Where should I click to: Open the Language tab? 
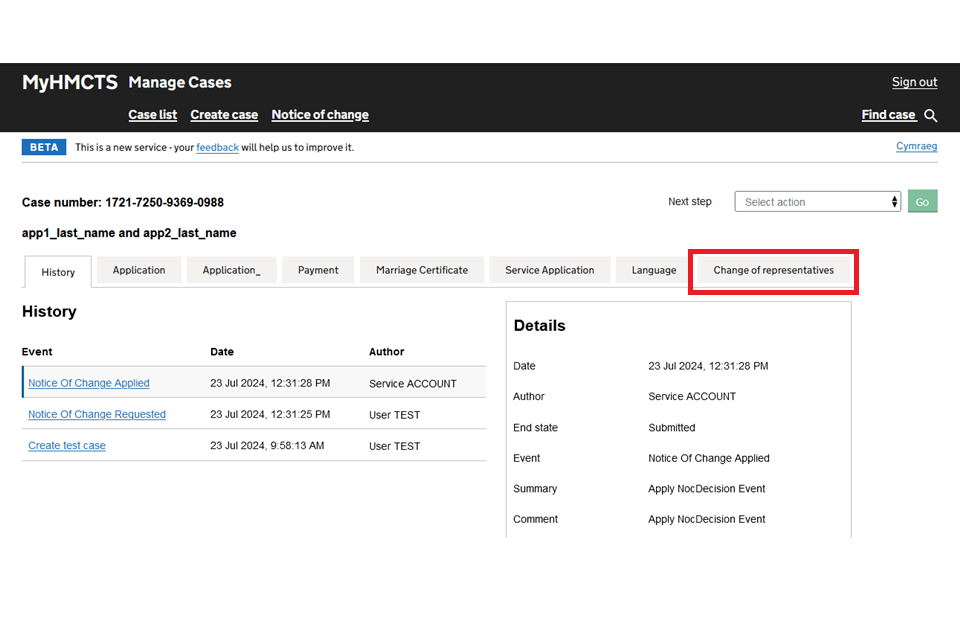653,270
